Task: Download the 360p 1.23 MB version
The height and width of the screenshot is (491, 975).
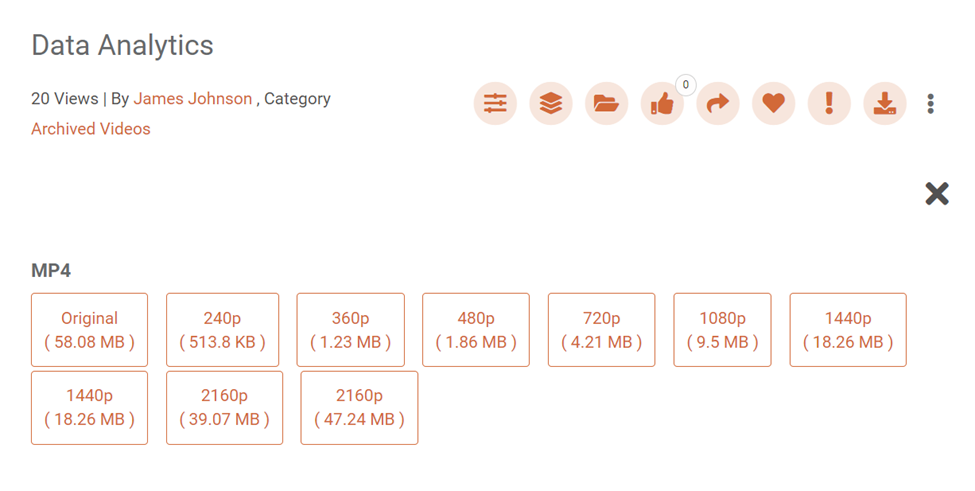Action: pyautogui.click(x=351, y=330)
